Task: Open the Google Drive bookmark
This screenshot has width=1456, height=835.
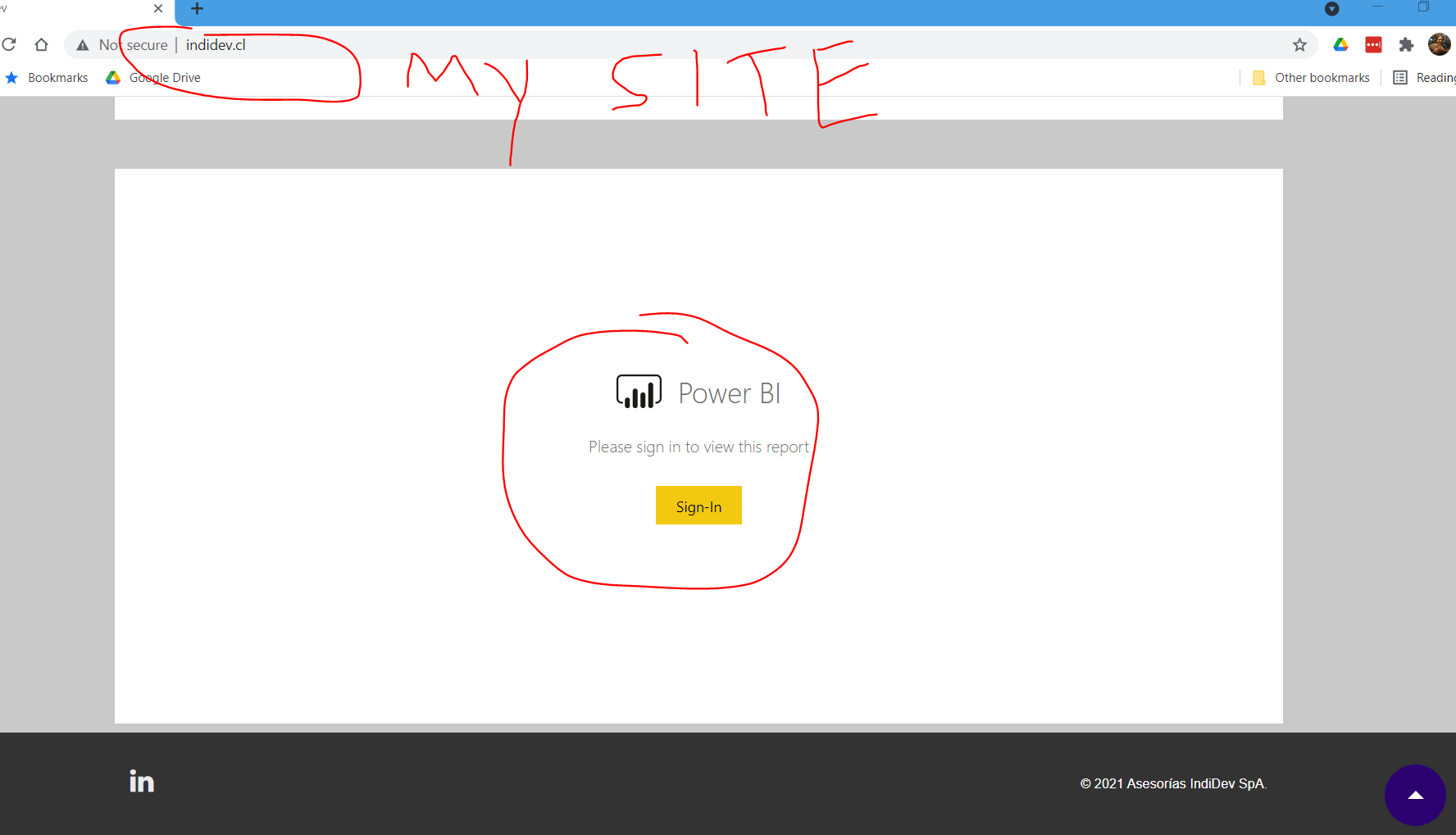Action: [153, 78]
